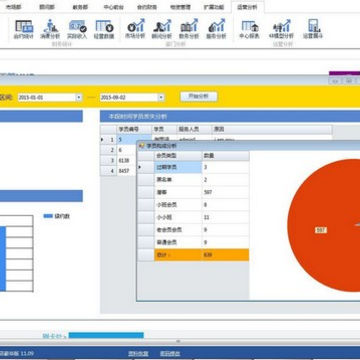This screenshot has height=360, width=360.
Task: Expand the start date 2015-01-01 dropdown arrow
Action: [x=79, y=97]
